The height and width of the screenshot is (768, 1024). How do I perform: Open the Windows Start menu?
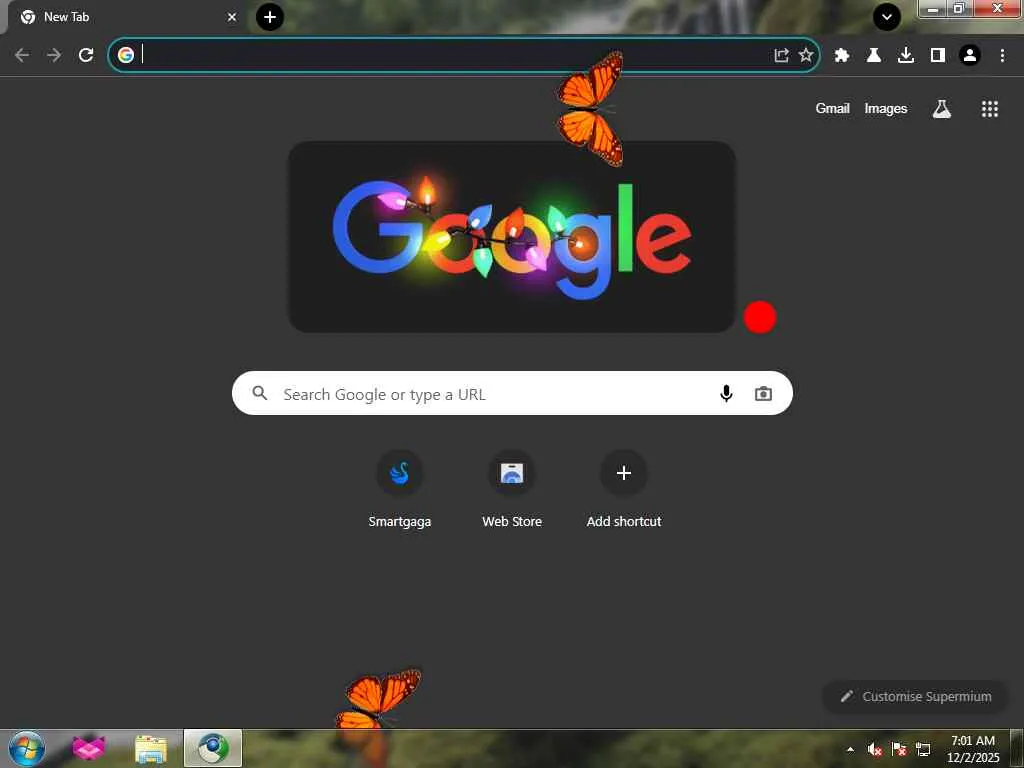click(x=27, y=748)
